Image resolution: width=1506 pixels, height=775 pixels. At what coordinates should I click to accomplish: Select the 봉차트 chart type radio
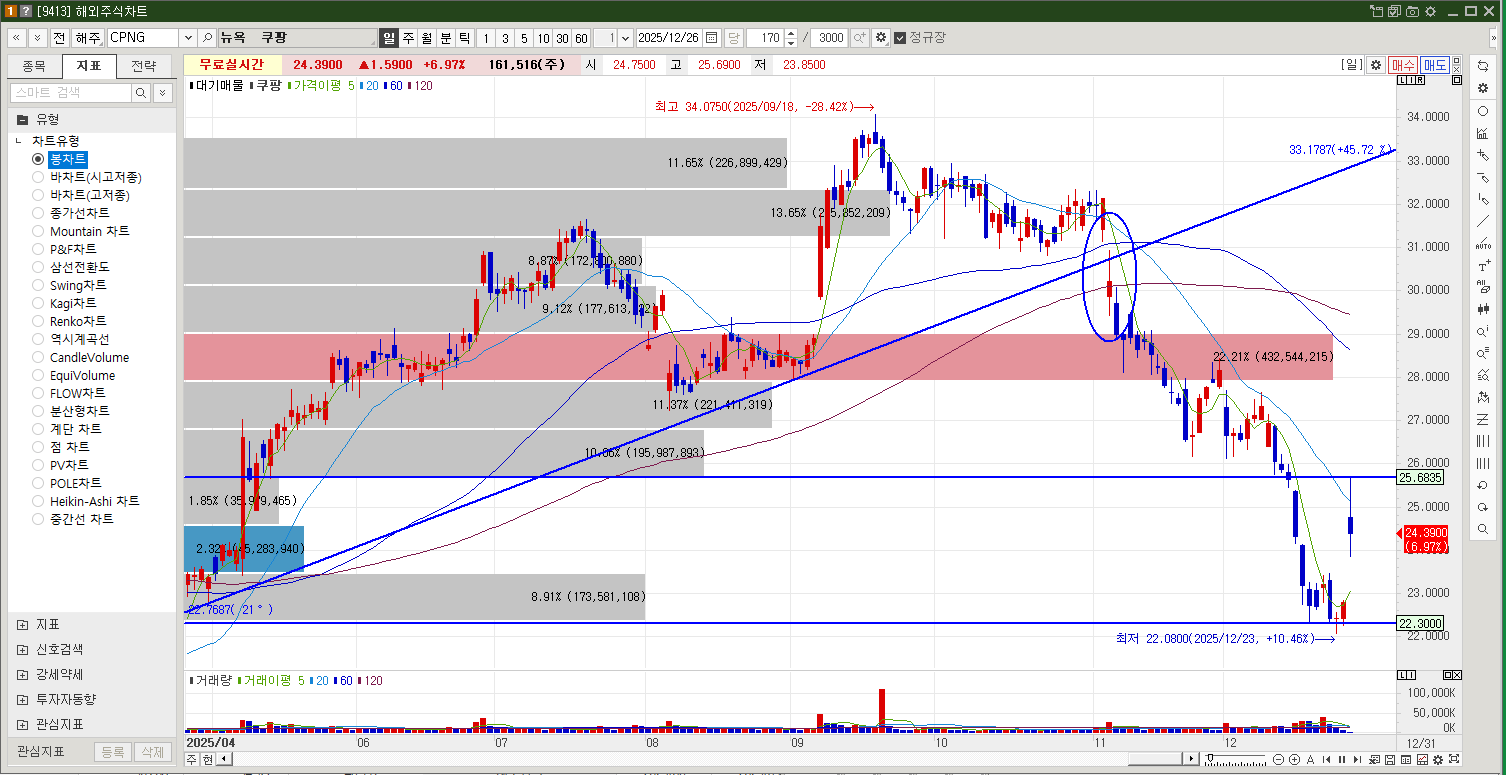click(x=38, y=159)
